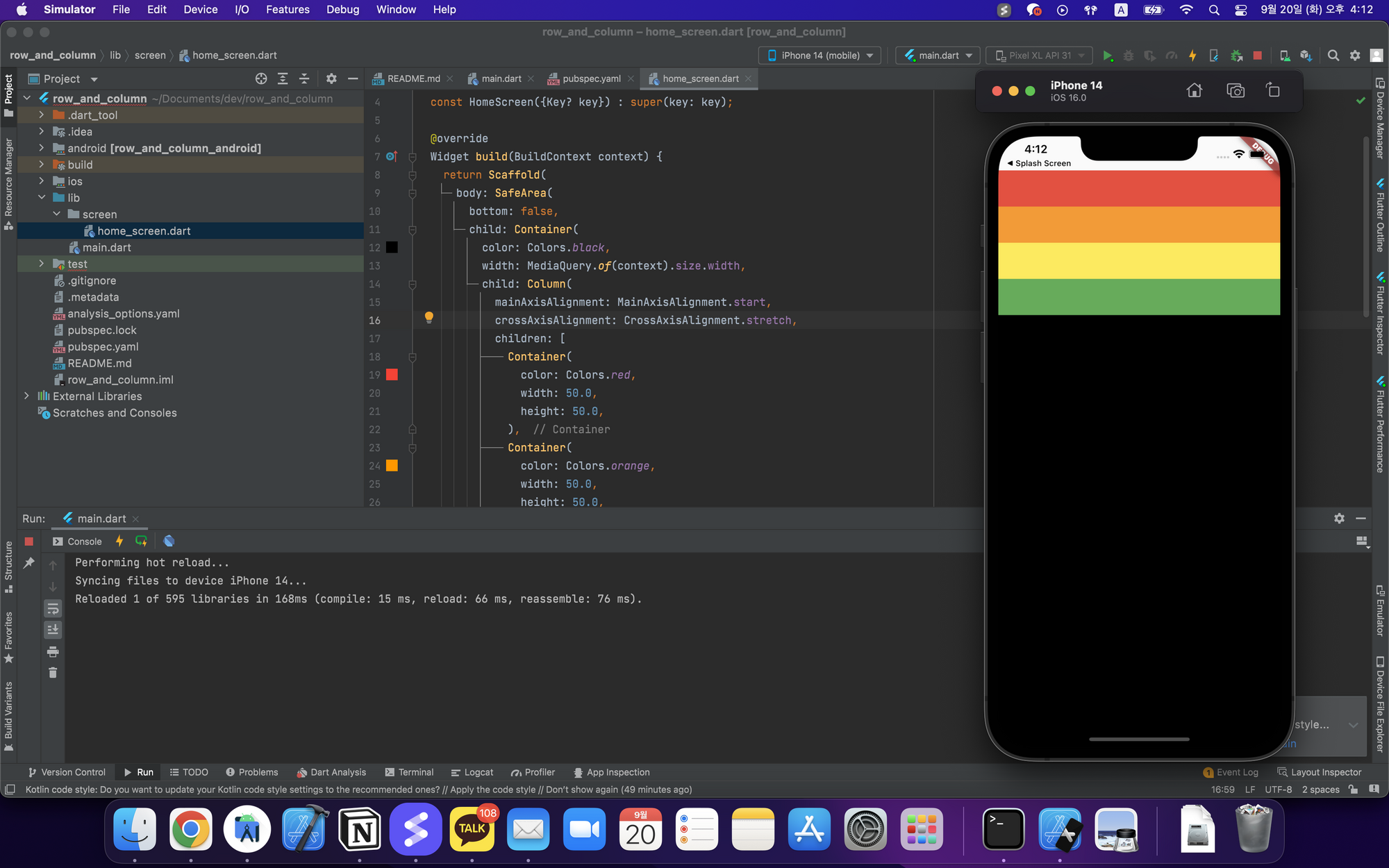This screenshot has width=1389, height=868.
Task: Rotate the simulator device
Action: tap(1272, 90)
